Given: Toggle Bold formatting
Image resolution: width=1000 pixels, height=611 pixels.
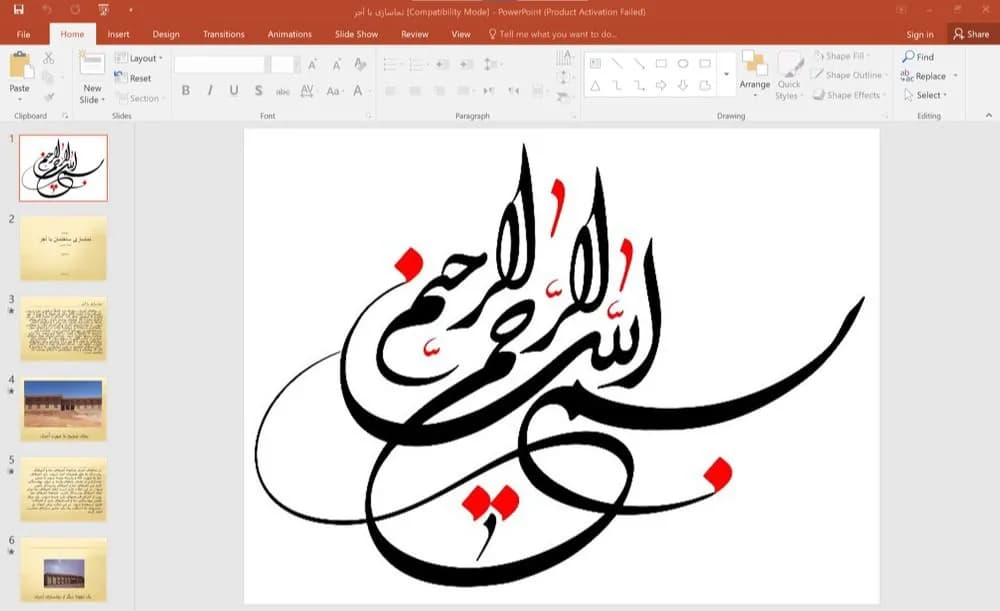Looking at the screenshot, I should coord(186,91).
